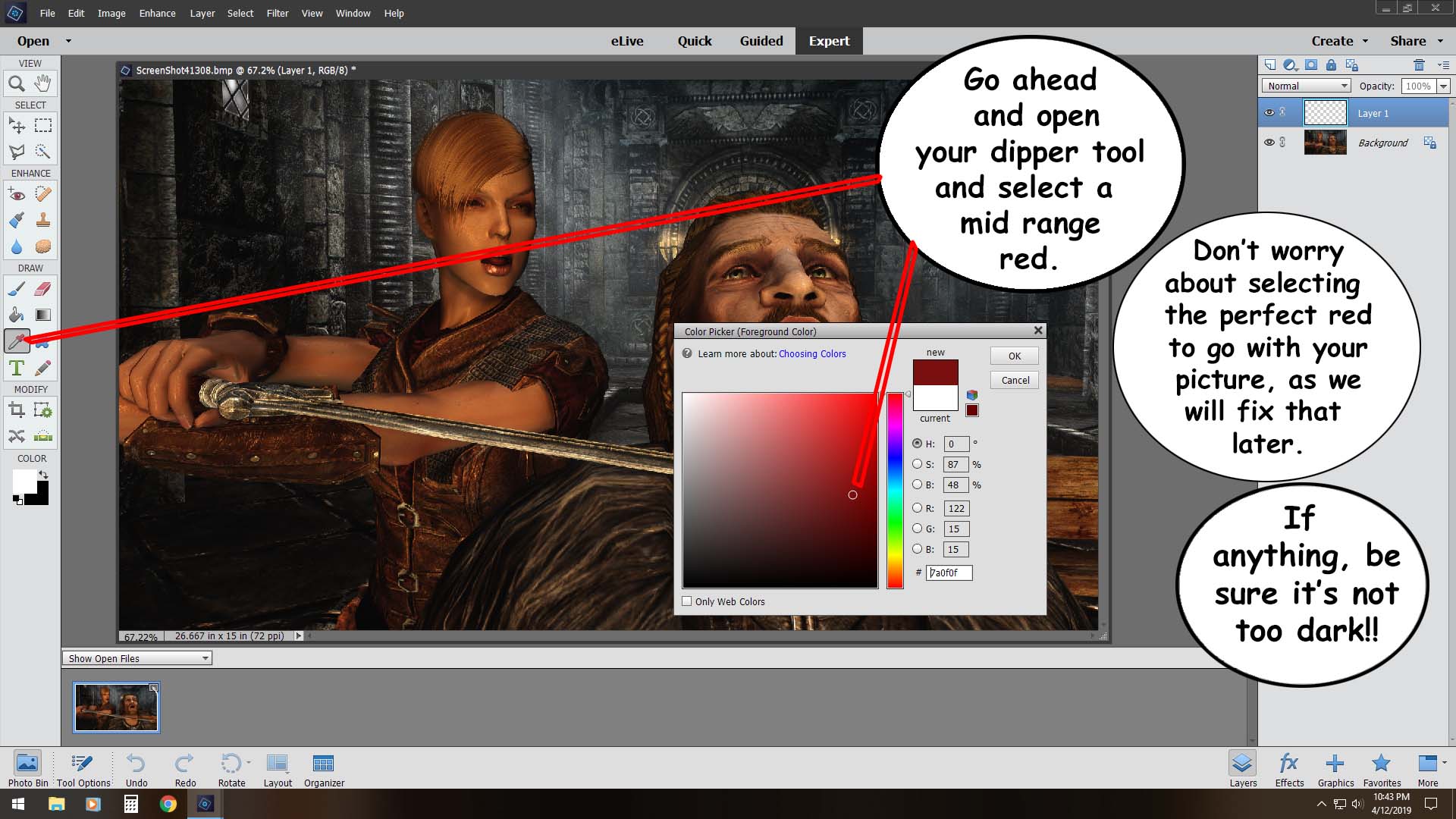Expand the More panels dropdown
The image size is (1456, 819).
[x=1444, y=762]
